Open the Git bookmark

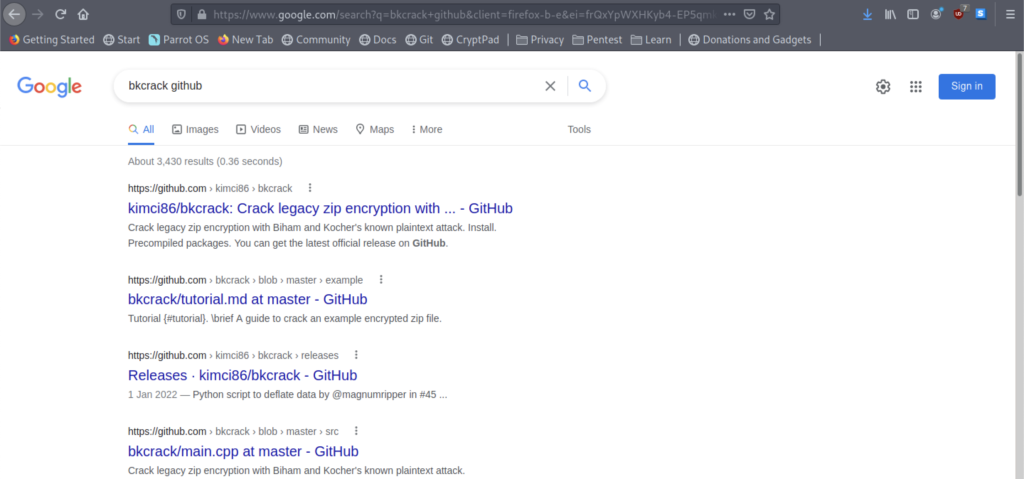click(x=419, y=40)
